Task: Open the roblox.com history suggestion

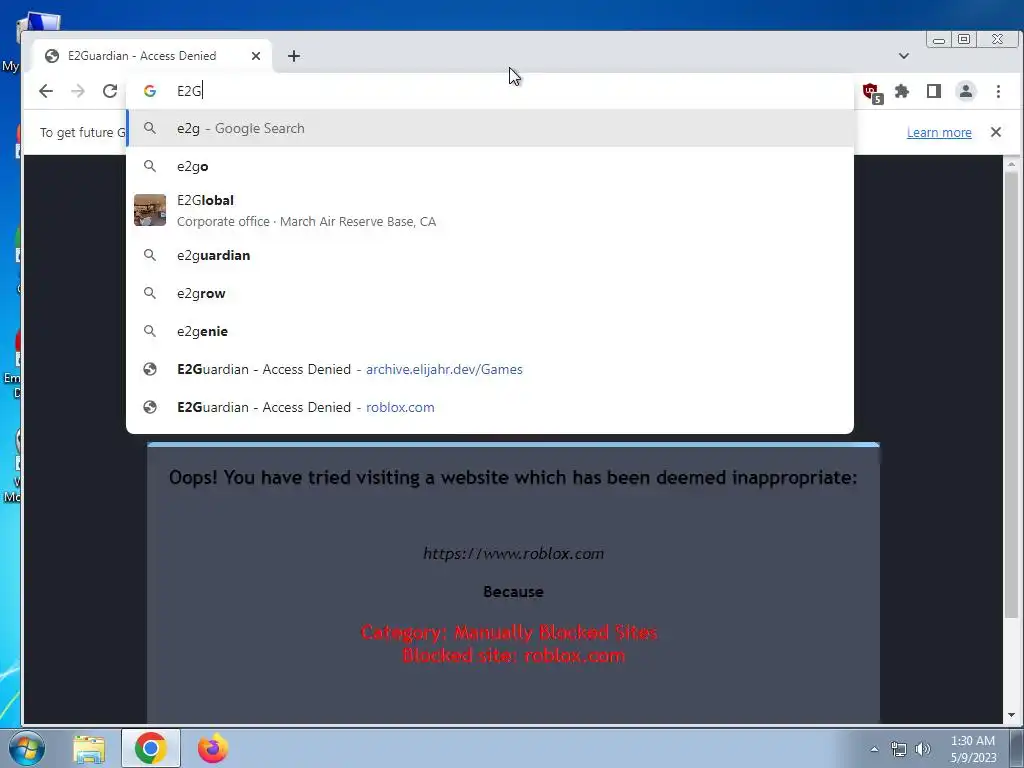Action: pyautogui.click(x=490, y=407)
